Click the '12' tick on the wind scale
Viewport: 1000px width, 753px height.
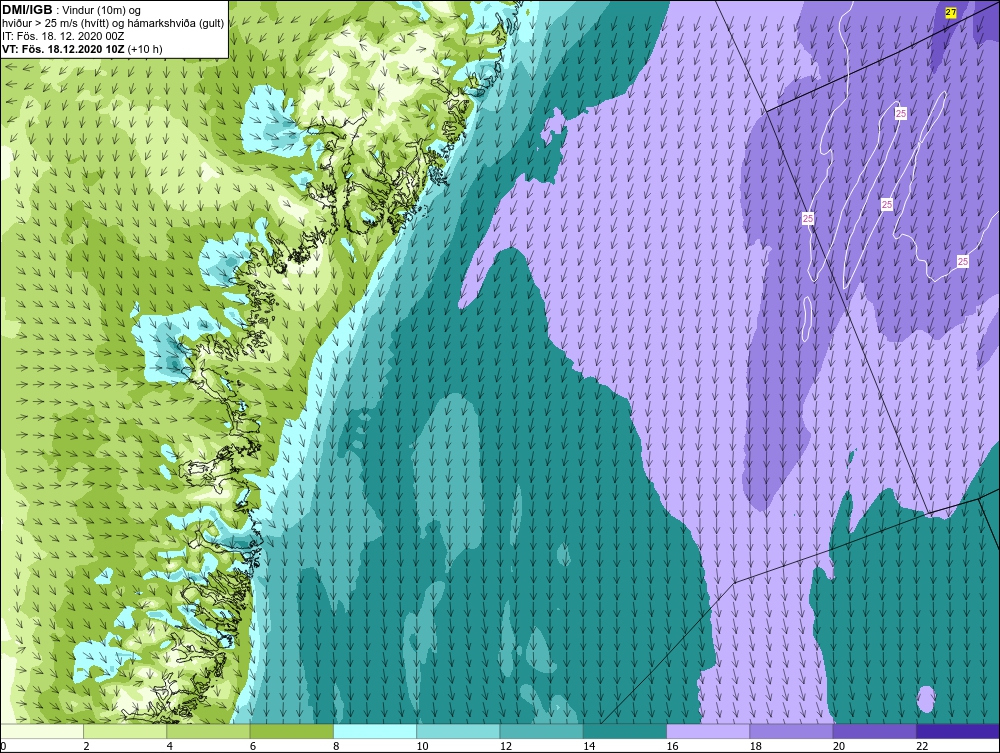coord(506,747)
